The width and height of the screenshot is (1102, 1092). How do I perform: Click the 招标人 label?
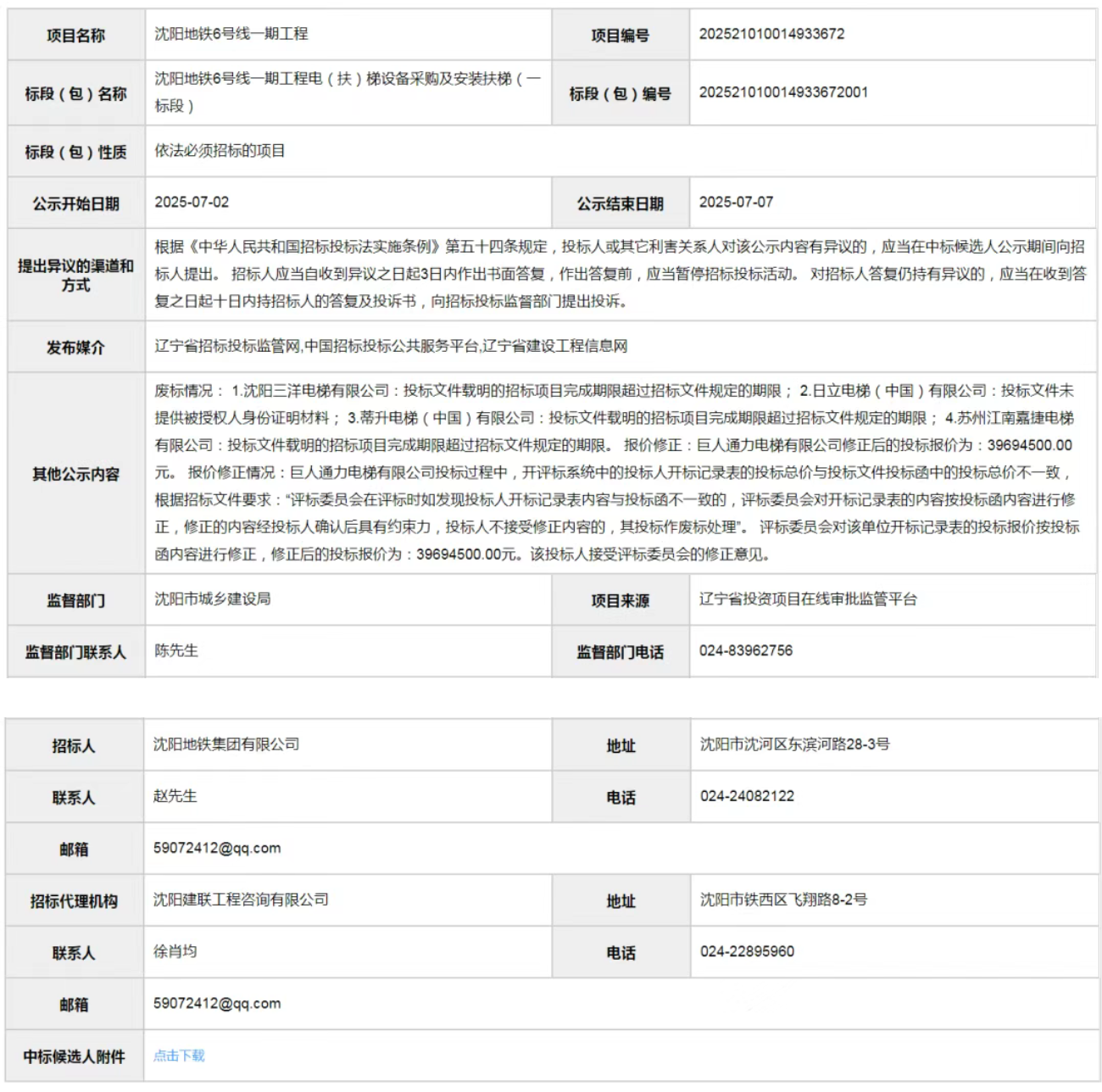(74, 746)
